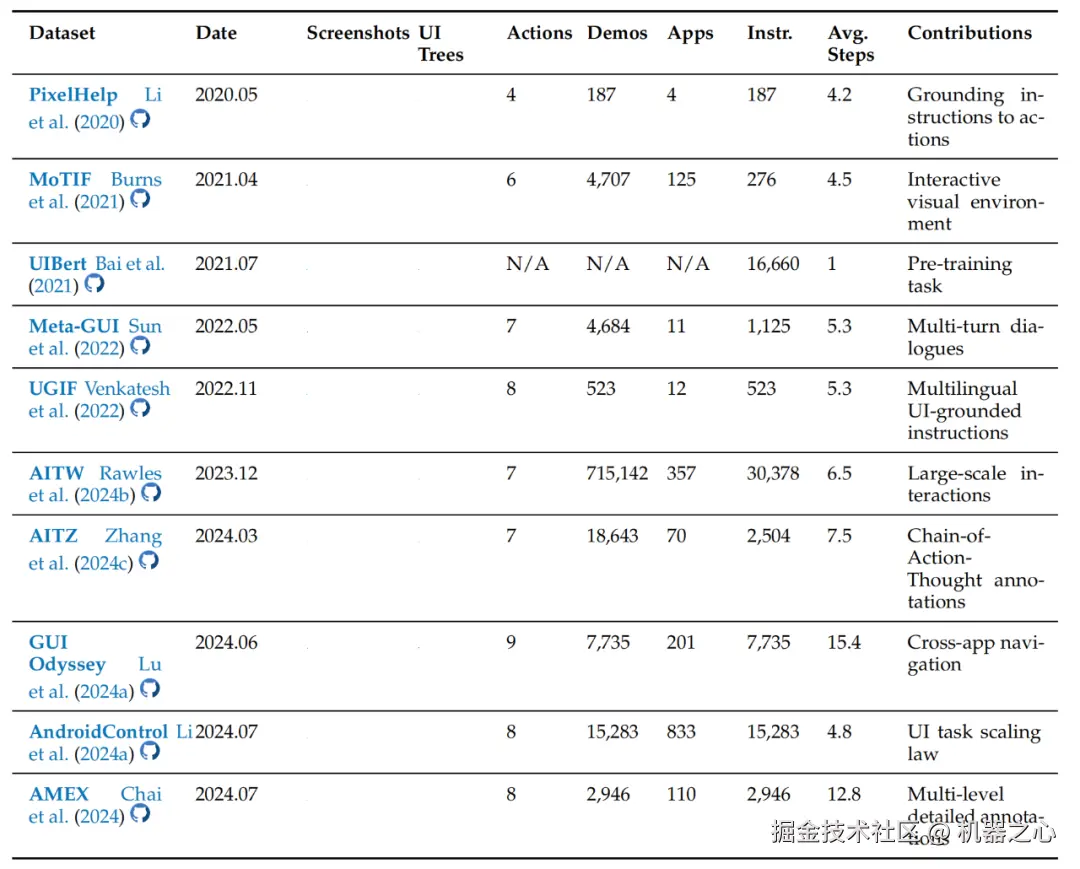The width and height of the screenshot is (1080, 869).
Task: Follow the MoTIF dataset link
Action: (60, 180)
